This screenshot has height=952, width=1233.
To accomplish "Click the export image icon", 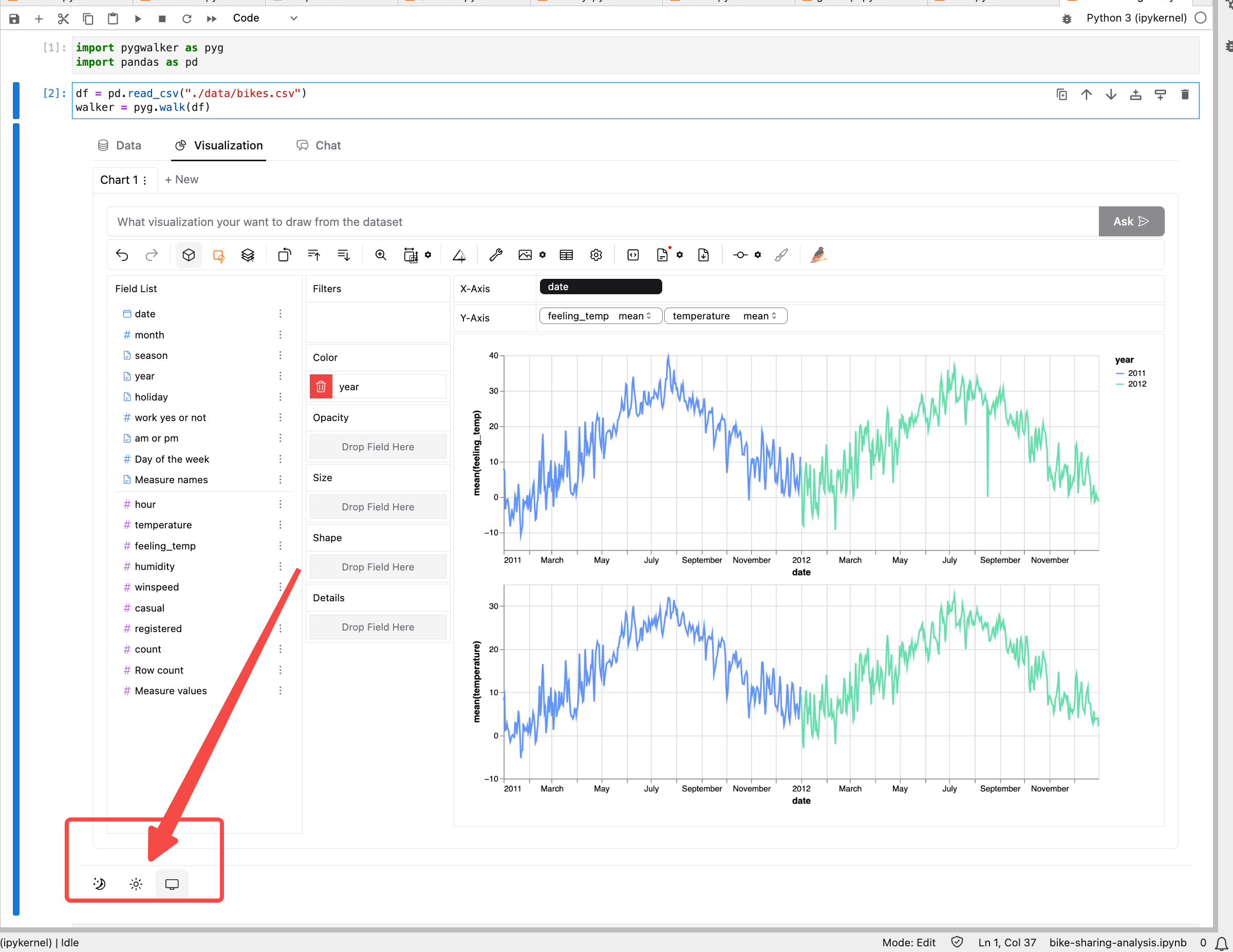I will point(525,255).
